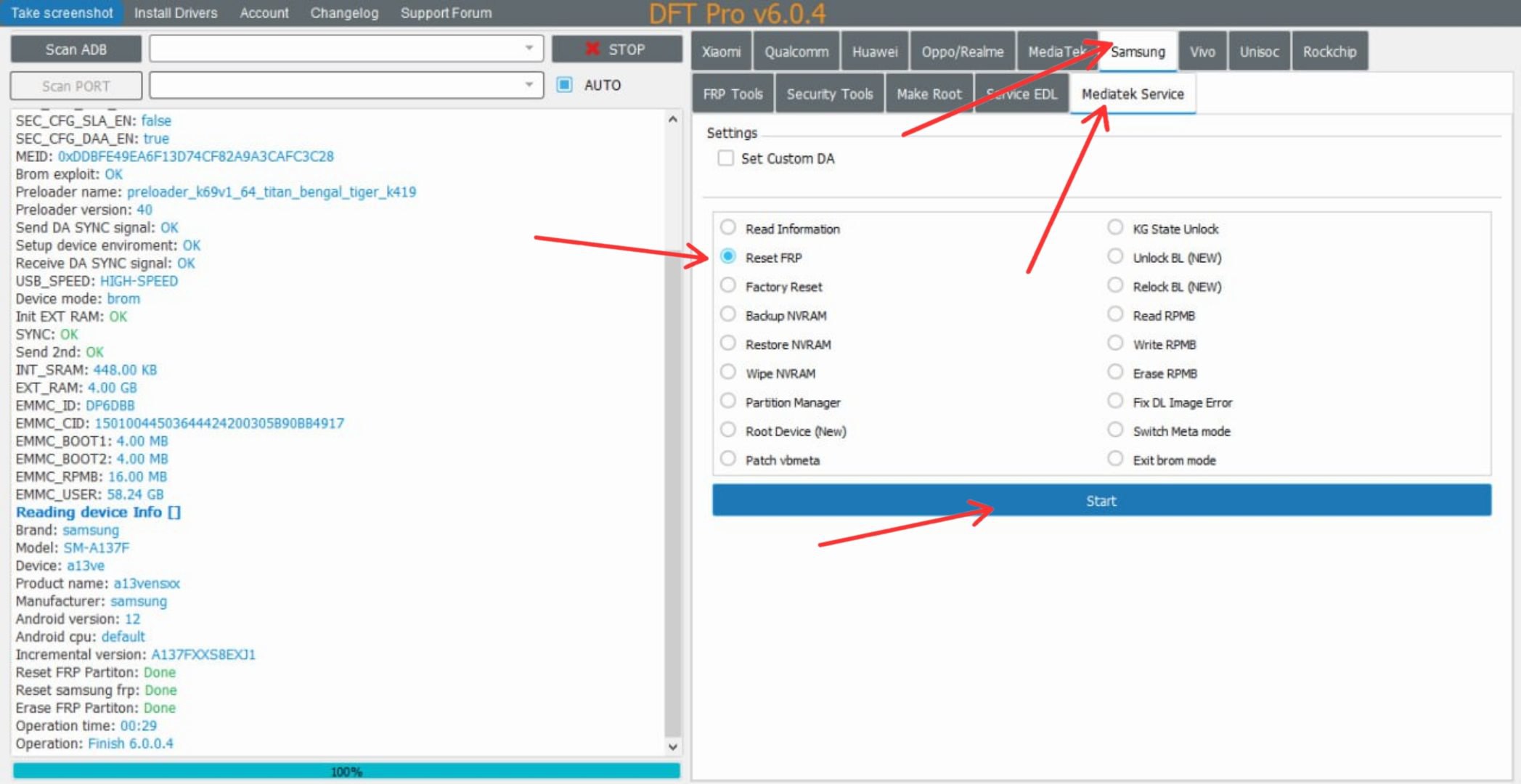Click log scrollbar up arrow
This screenshot has width=1521, height=784.
[x=673, y=119]
